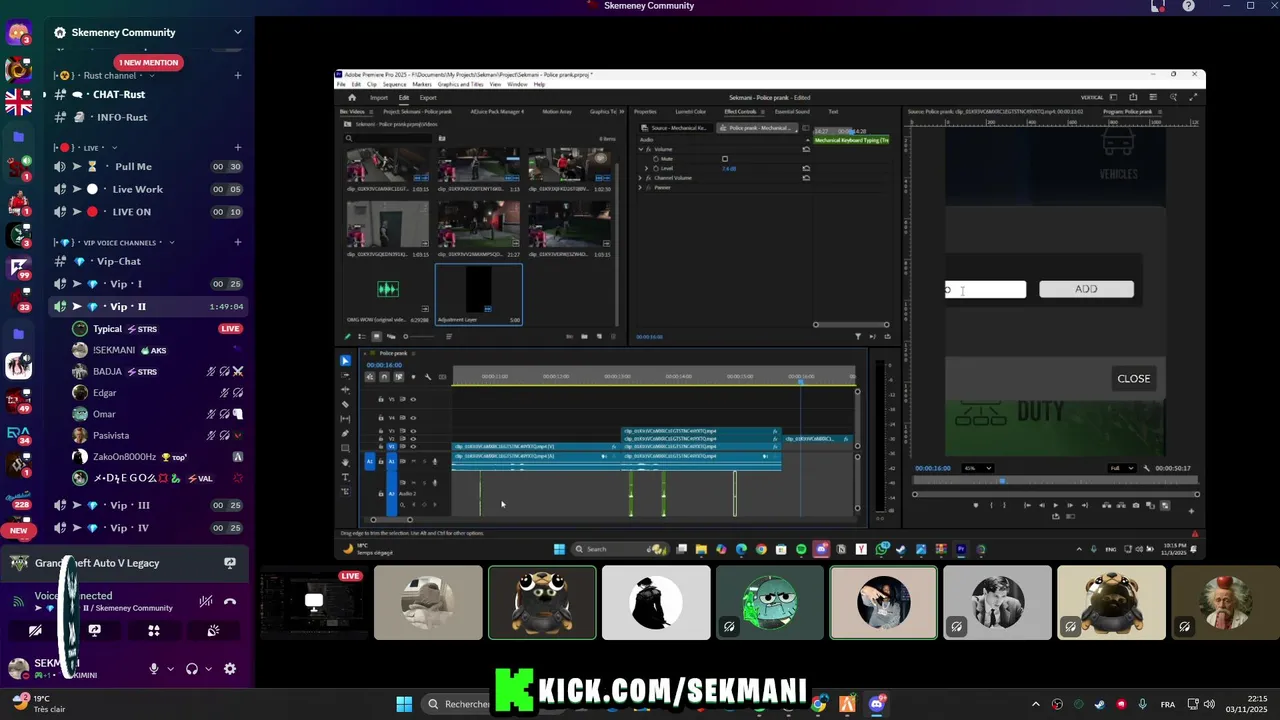Screen dimensions: 1280x720
Task: Click the Project panel search field
Action: click(389, 138)
